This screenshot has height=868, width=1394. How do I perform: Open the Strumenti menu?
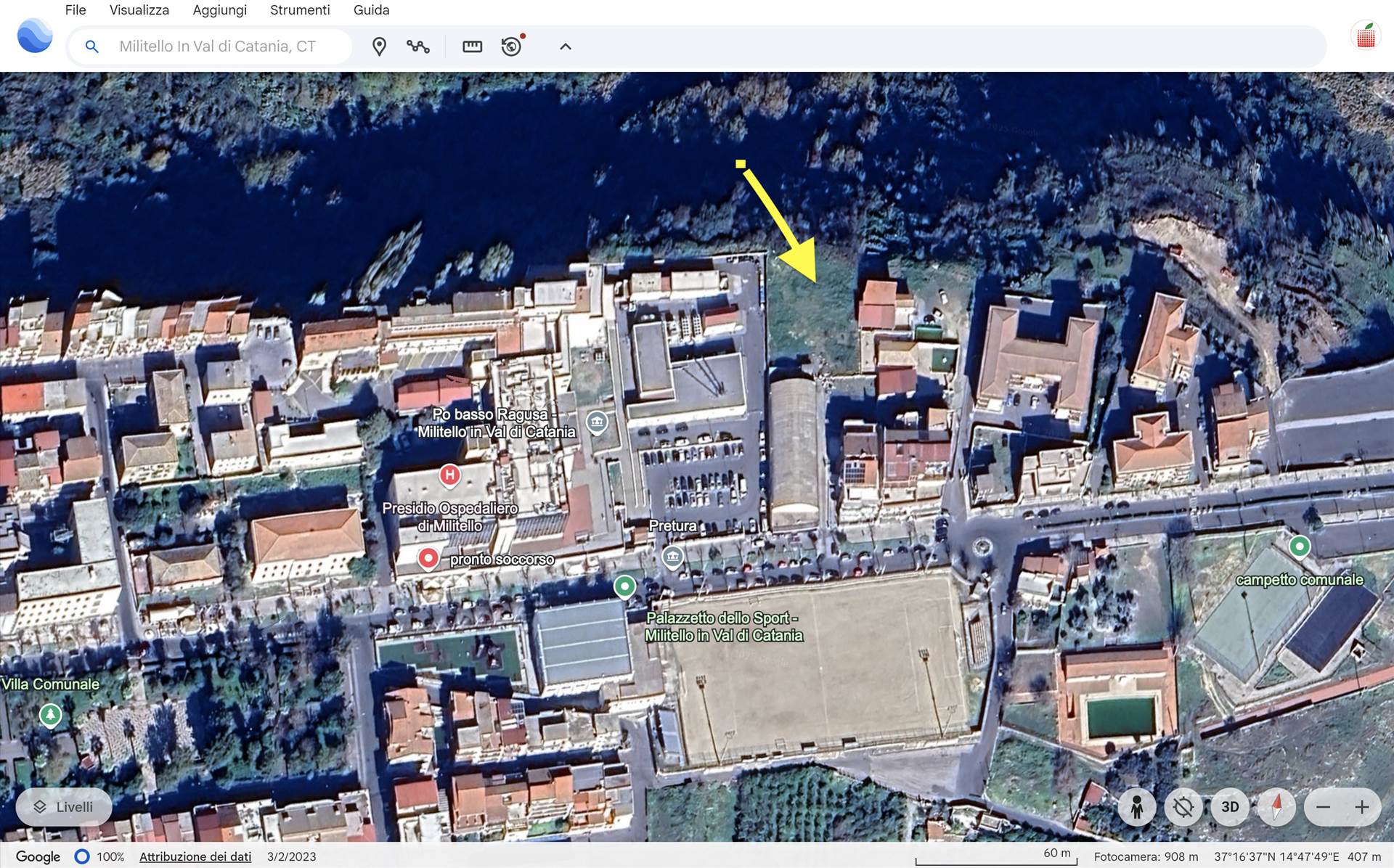click(300, 10)
